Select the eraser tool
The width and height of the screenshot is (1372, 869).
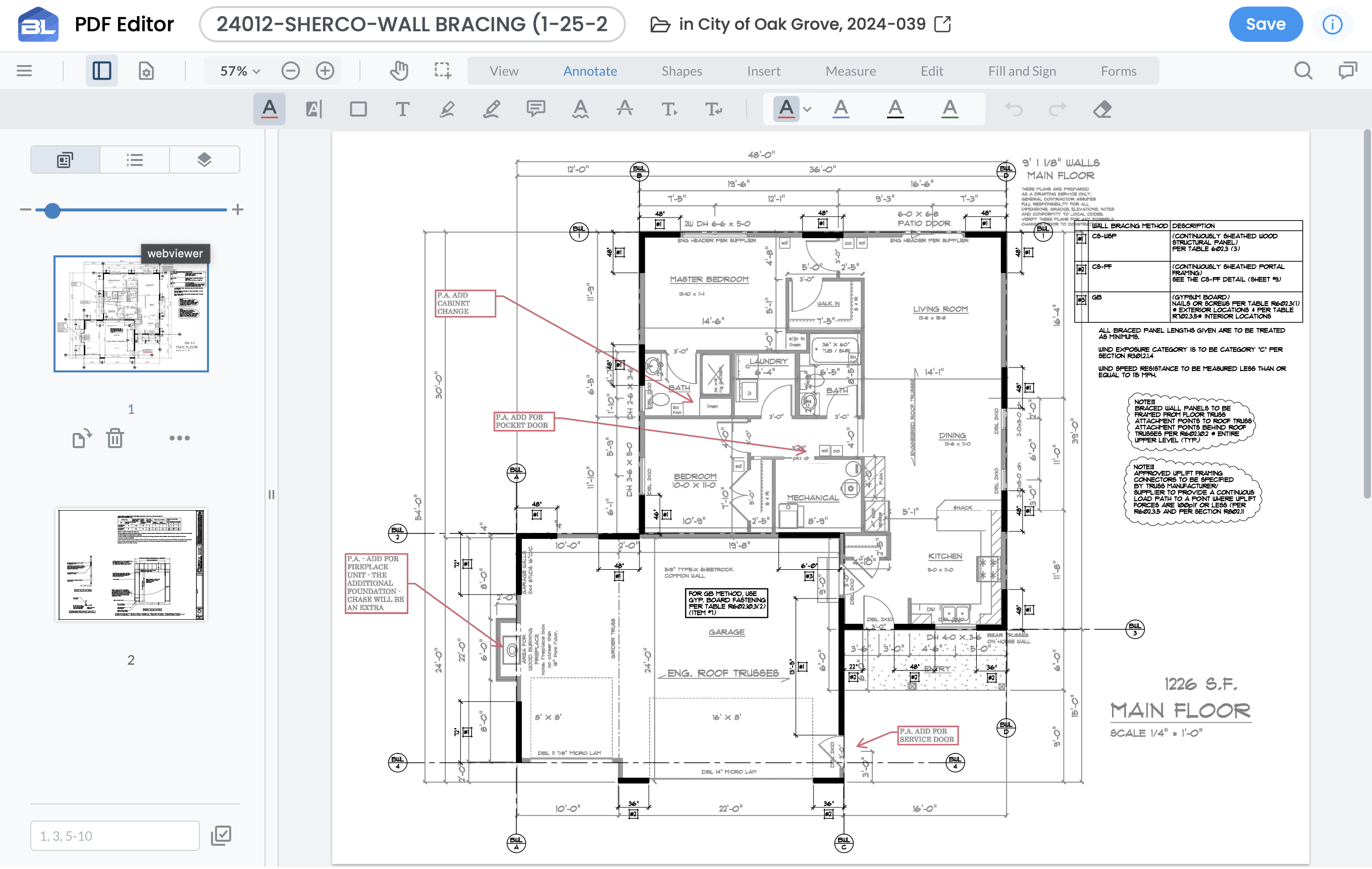tap(1101, 109)
